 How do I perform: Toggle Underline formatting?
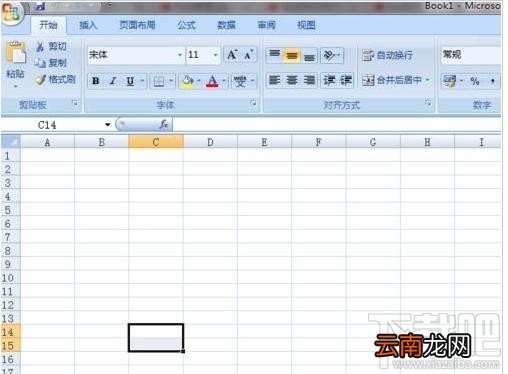[130, 81]
